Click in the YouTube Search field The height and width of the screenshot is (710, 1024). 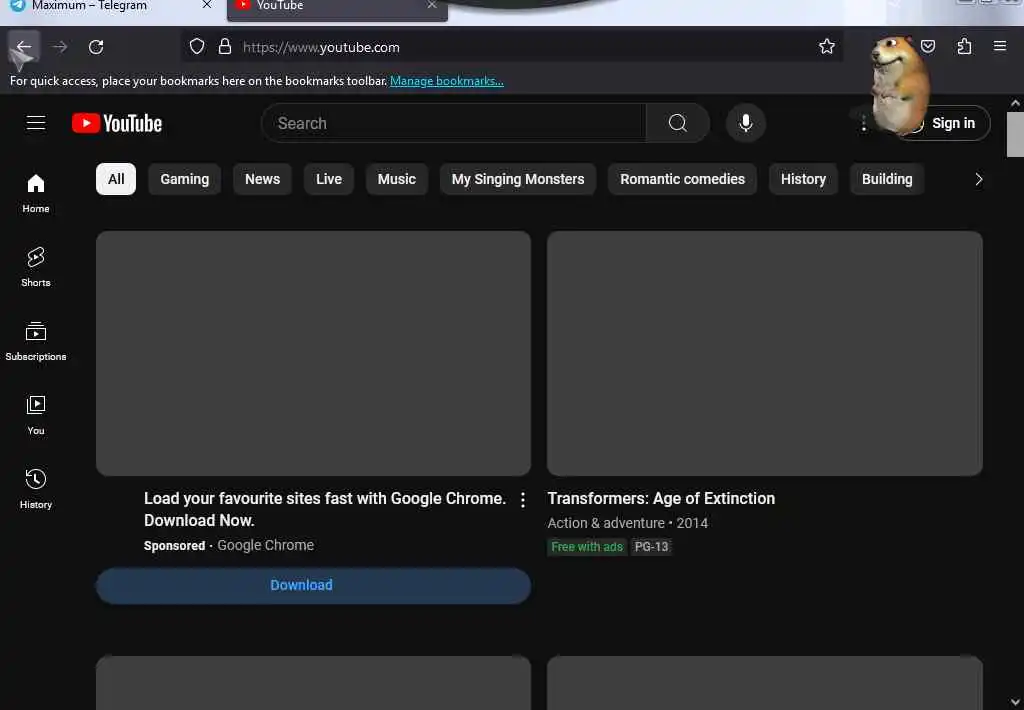pyautogui.click(x=454, y=123)
